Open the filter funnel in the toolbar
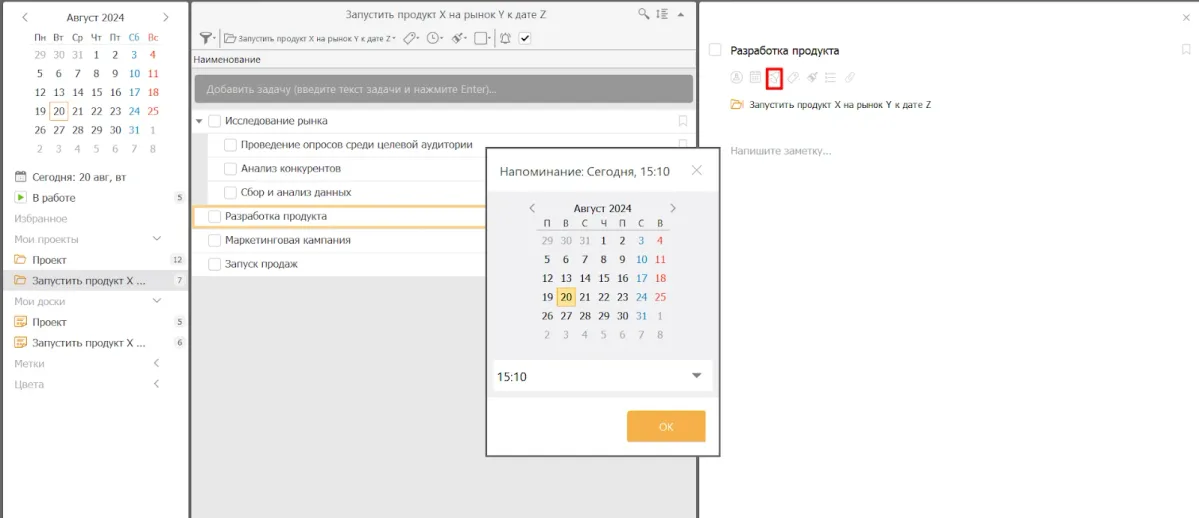This screenshot has height=518, width=1199. coord(206,38)
